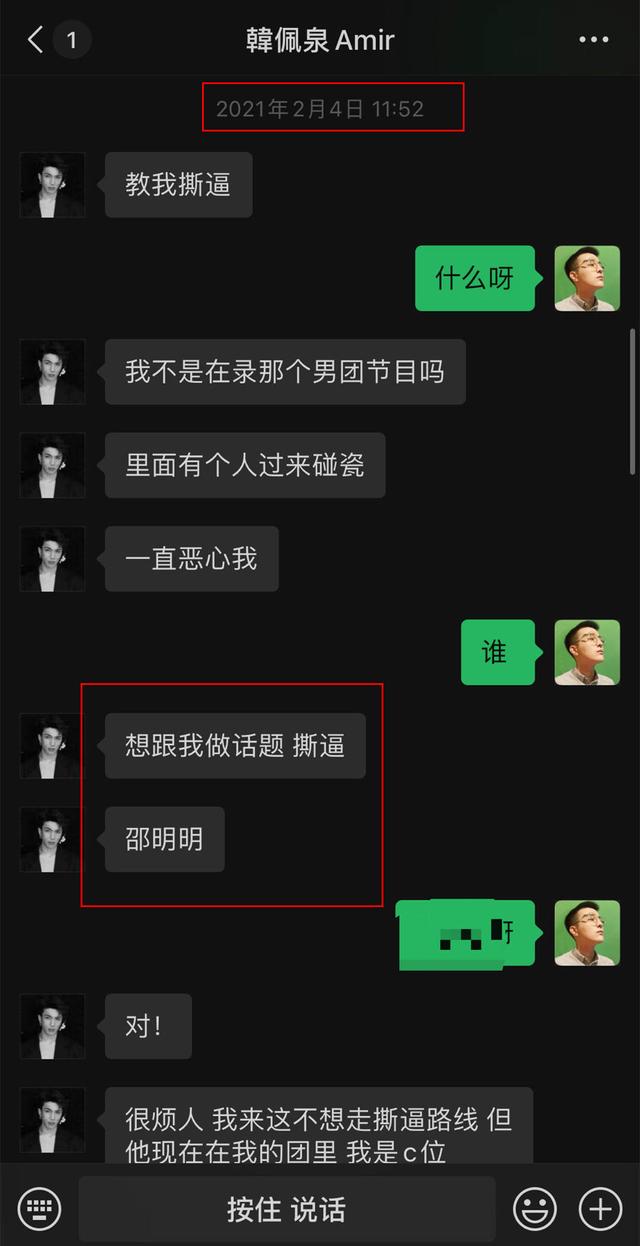
Task: Tap the 一直恶心我 message bubble
Action: point(191,558)
